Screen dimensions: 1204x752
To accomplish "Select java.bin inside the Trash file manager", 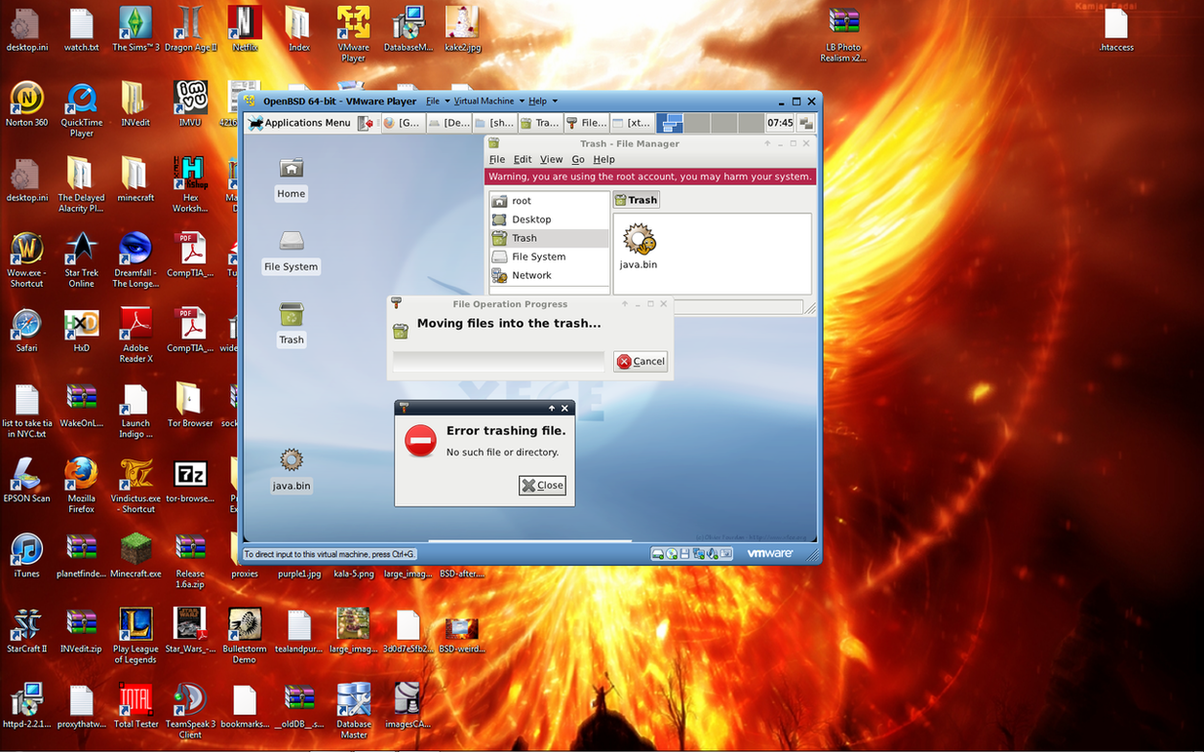I will pyautogui.click(x=638, y=247).
